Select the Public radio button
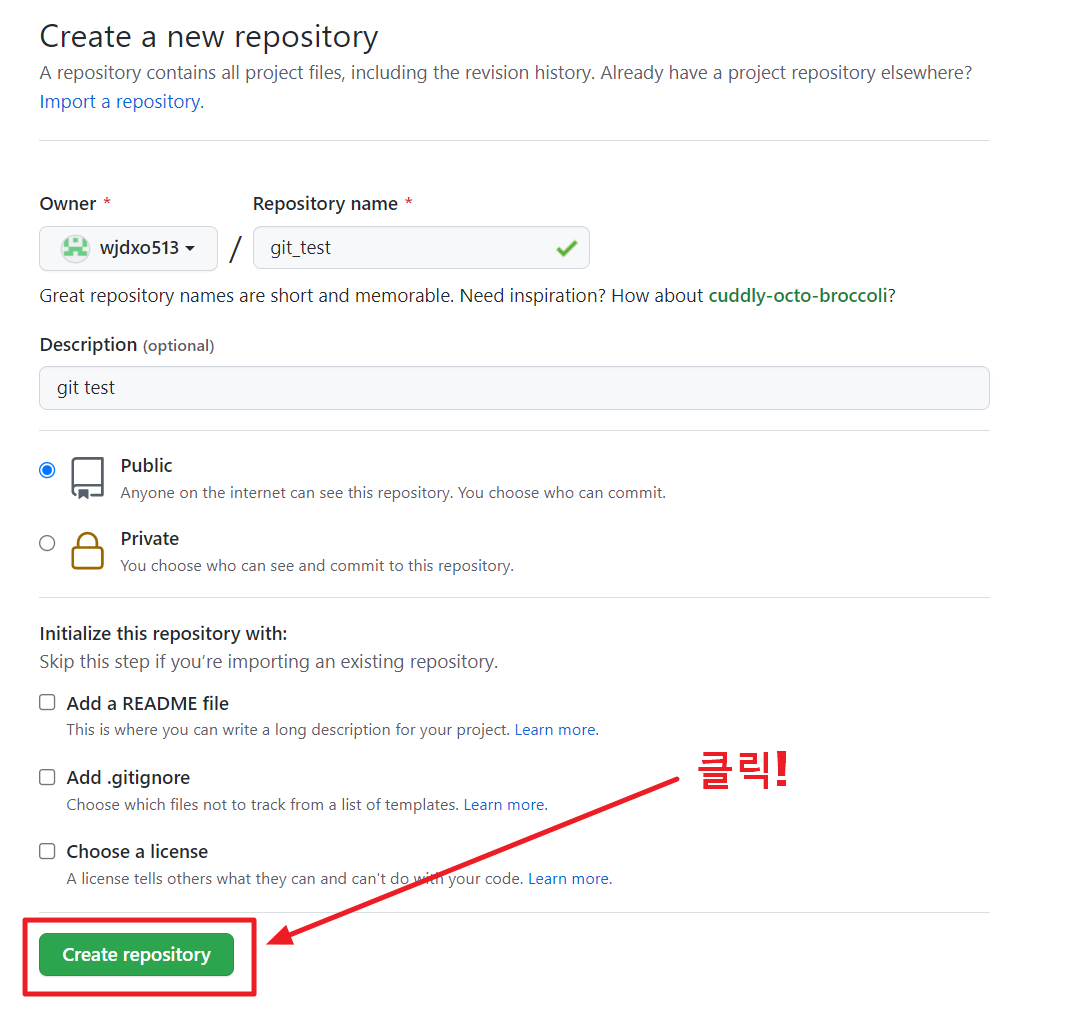This screenshot has height=1014, width=1086. click(46, 469)
